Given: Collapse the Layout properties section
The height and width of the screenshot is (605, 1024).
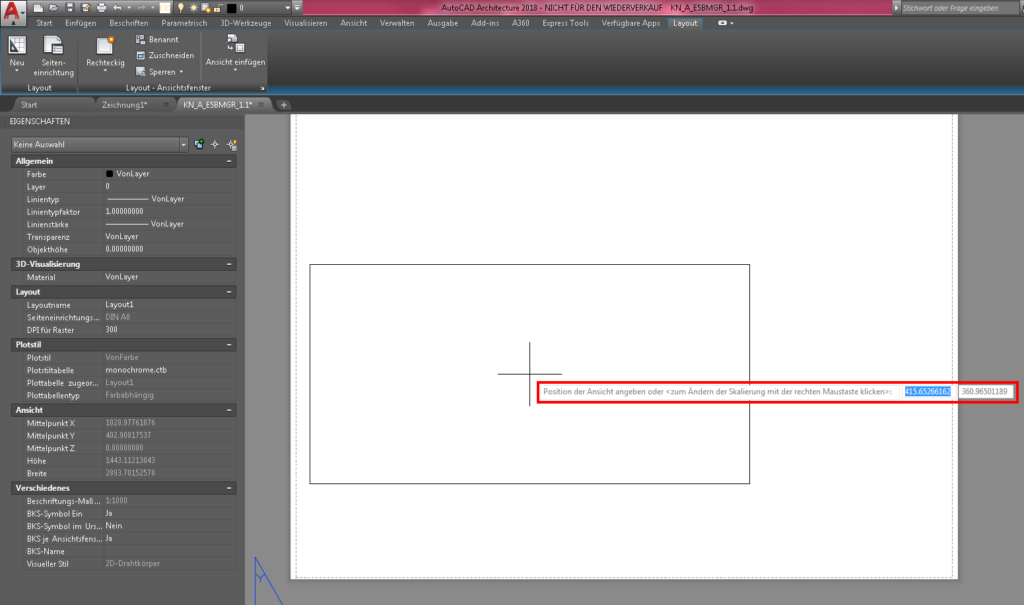Looking at the screenshot, I should [229, 292].
